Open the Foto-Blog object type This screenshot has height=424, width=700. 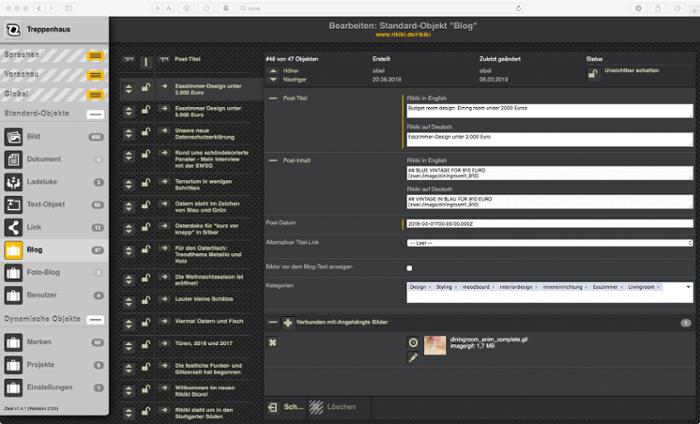click(x=54, y=273)
